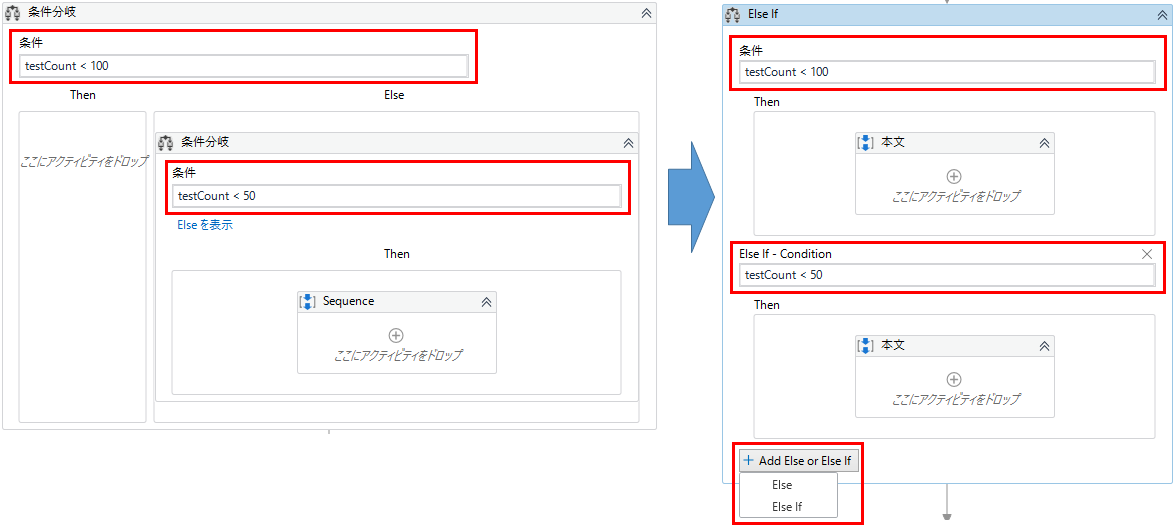Select the Else If - Condition label

pos(785,254)
